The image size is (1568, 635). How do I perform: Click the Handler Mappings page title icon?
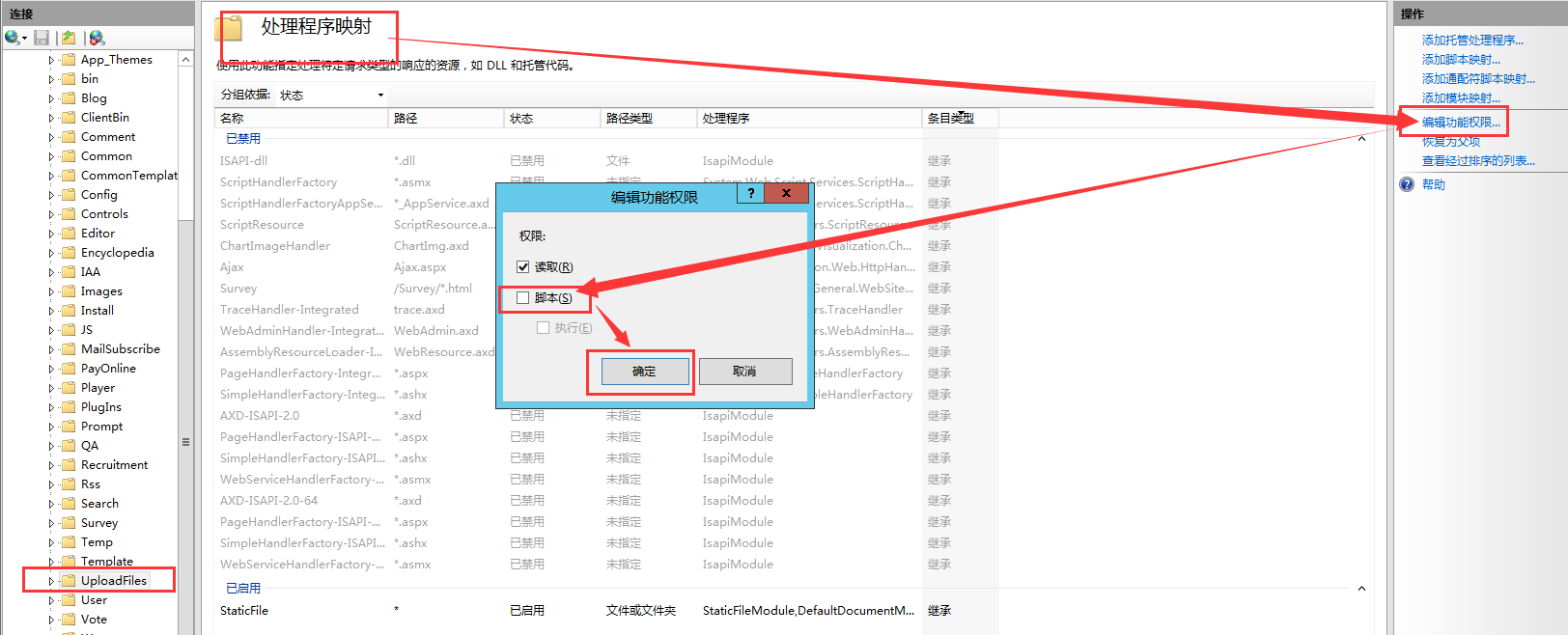(x=229, y=30)
